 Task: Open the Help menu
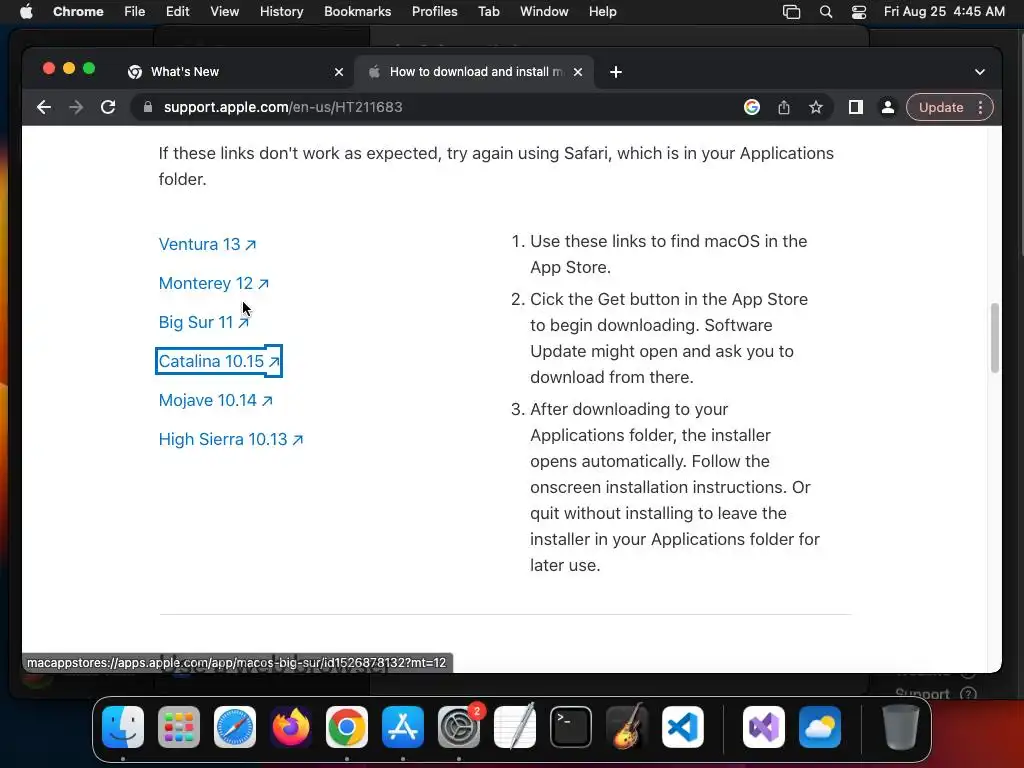point(602,12)
